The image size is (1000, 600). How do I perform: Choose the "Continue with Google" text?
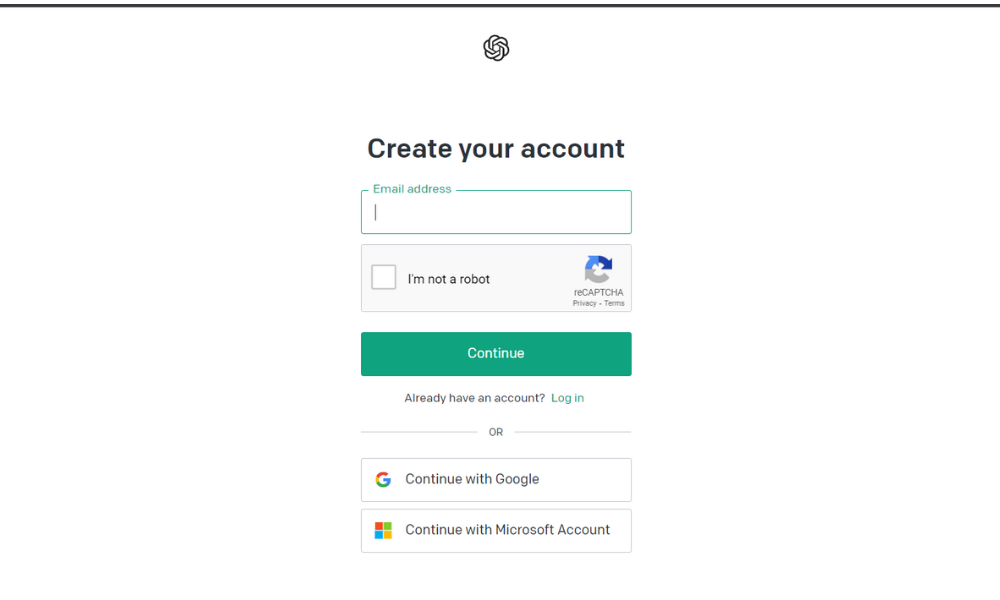472,480
